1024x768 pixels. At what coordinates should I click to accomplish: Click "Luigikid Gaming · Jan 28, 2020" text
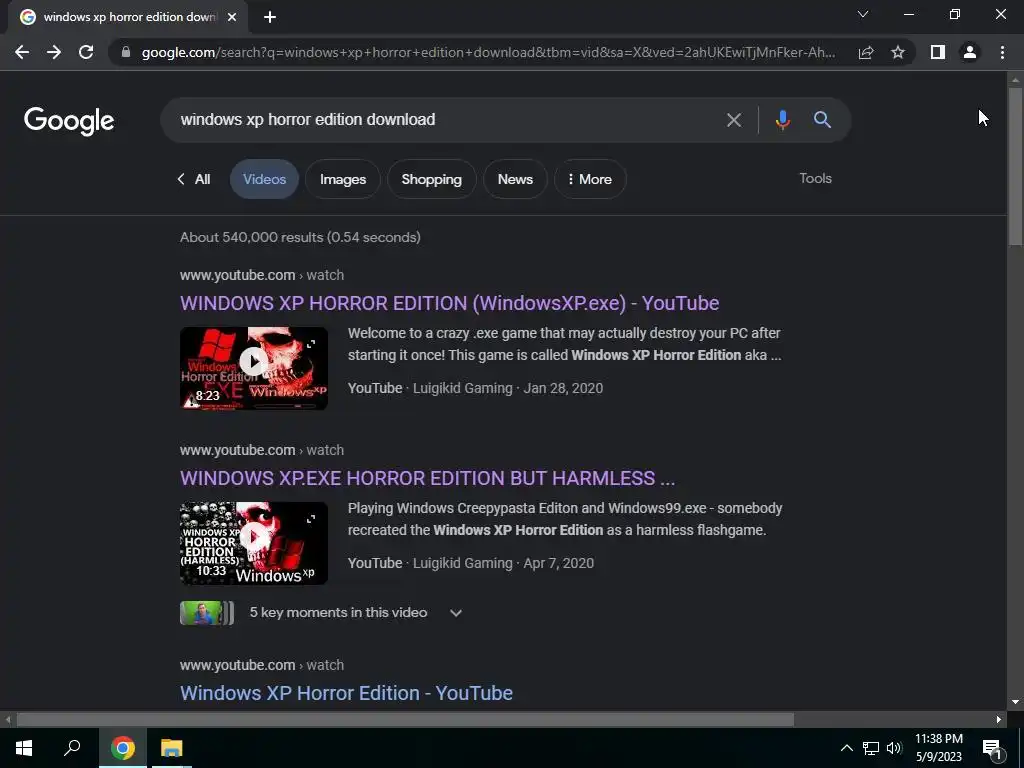click(508, 388)
